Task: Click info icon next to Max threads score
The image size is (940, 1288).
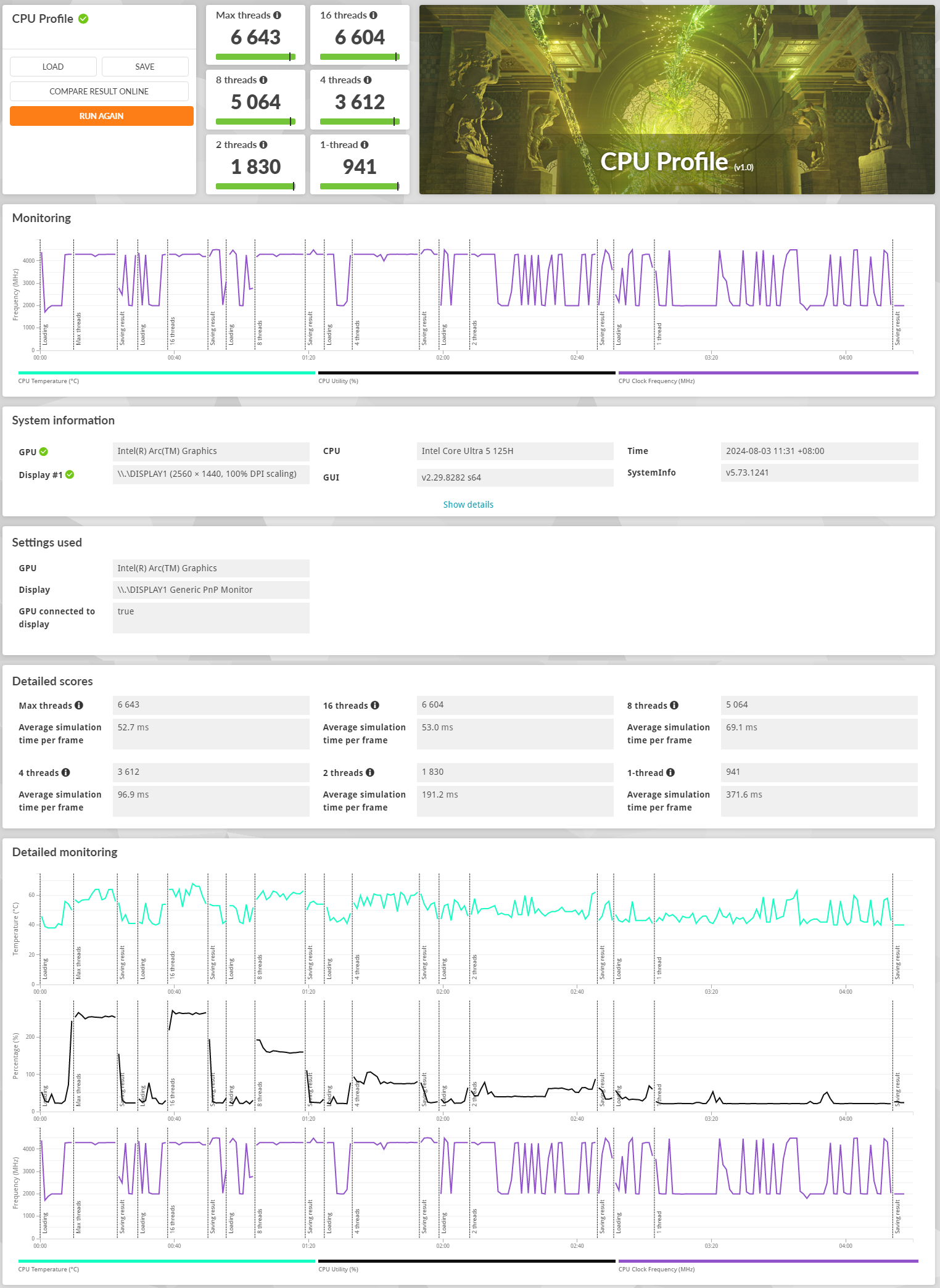Action: tap(277, 15)
